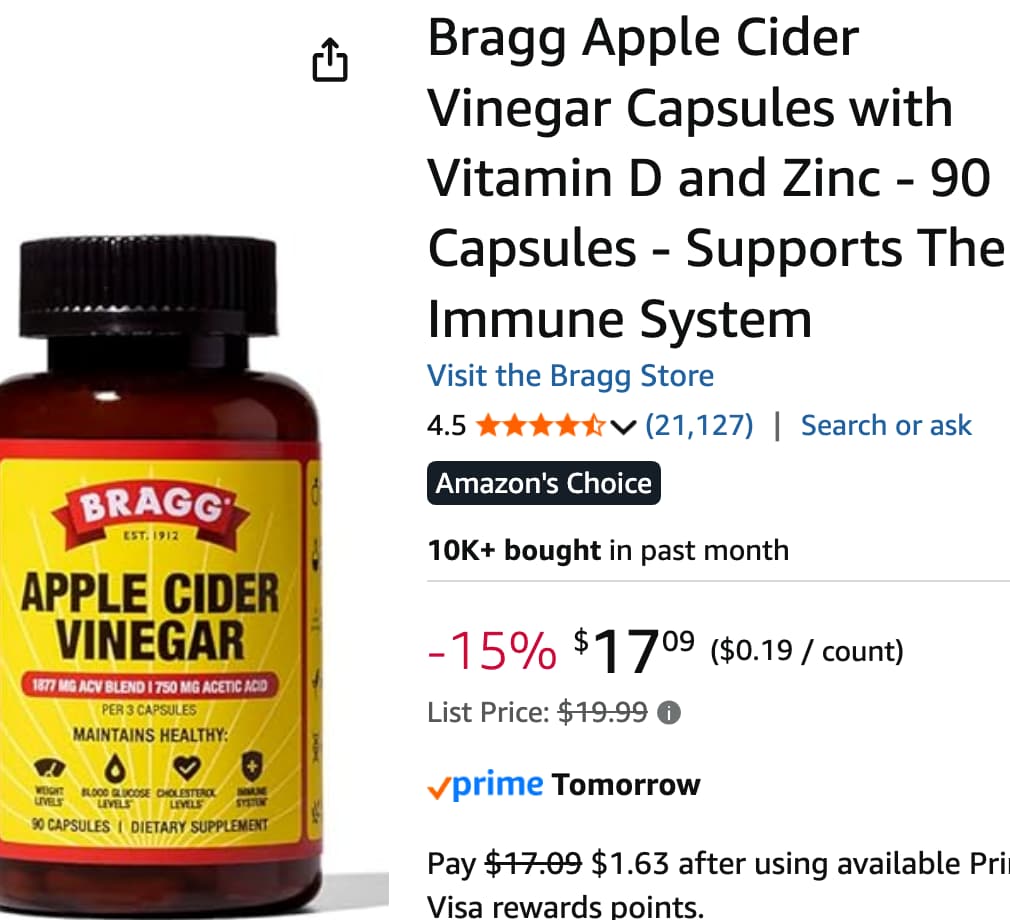The width and height of the screenshot is (1010, 920).
Task: Click the cholesterol heart icon on label
Action: 187,767
